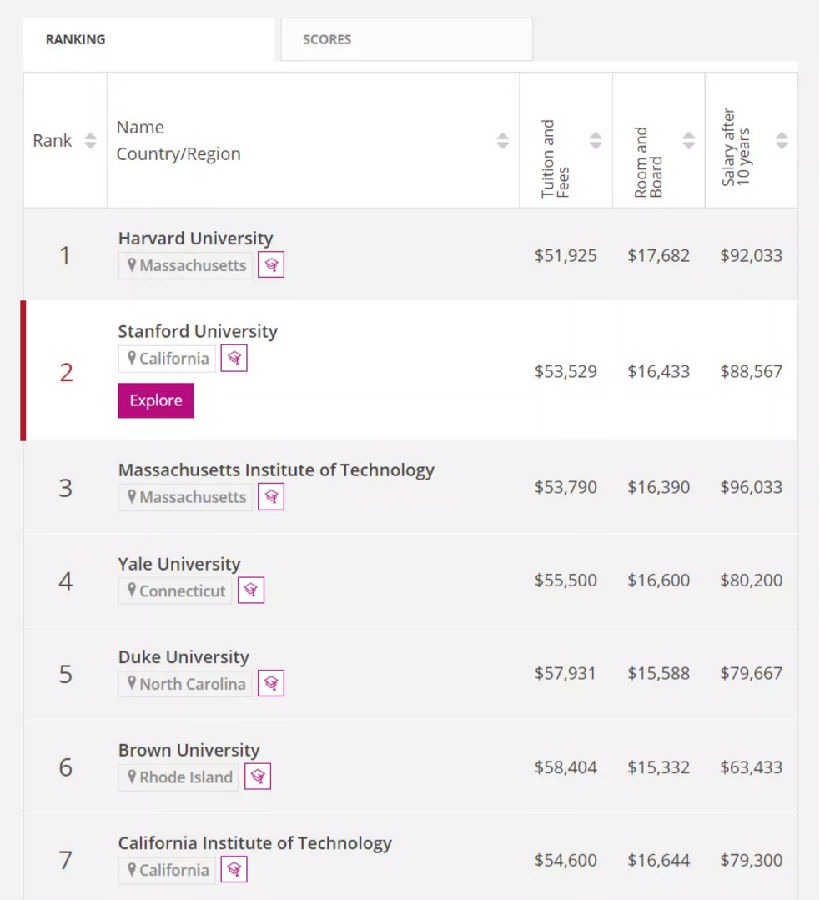
Task: Open the Harvard University link
Action: point(195,238)
